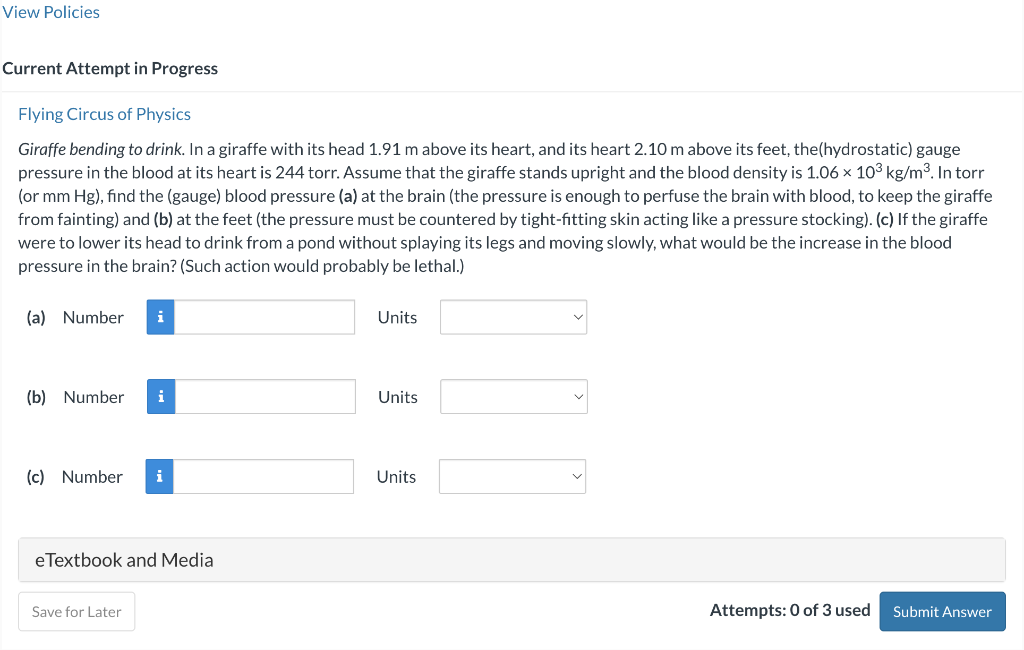The width and height of the screenshot is (1024, 650).
Task: Click the Attempts: 0 of 3 used text
Action: (789, 610)
